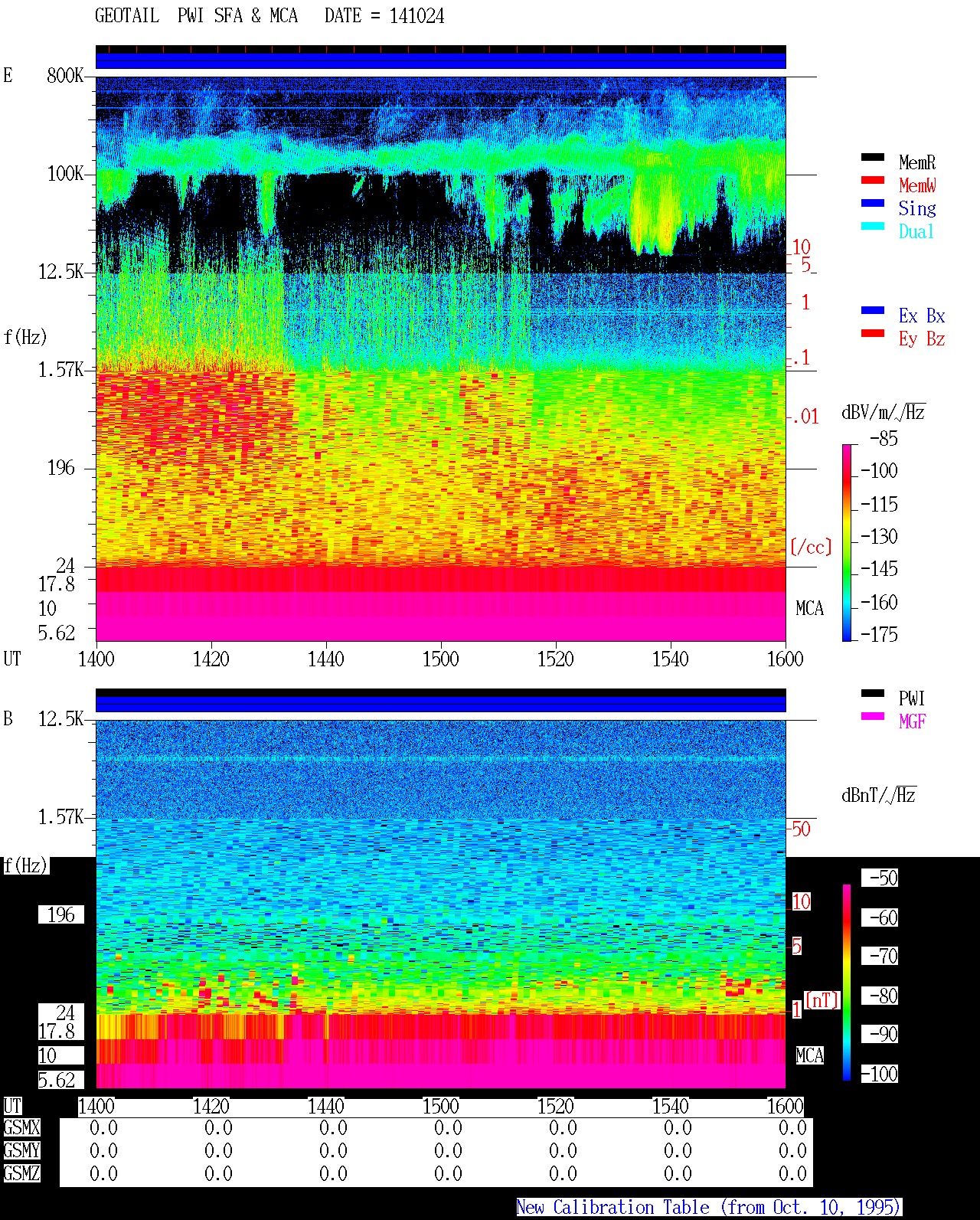Click the PWI legend label
Image resolution: width=980 pixels, height=1220 pixels.
pyautogui.click(x=912, y=698)
